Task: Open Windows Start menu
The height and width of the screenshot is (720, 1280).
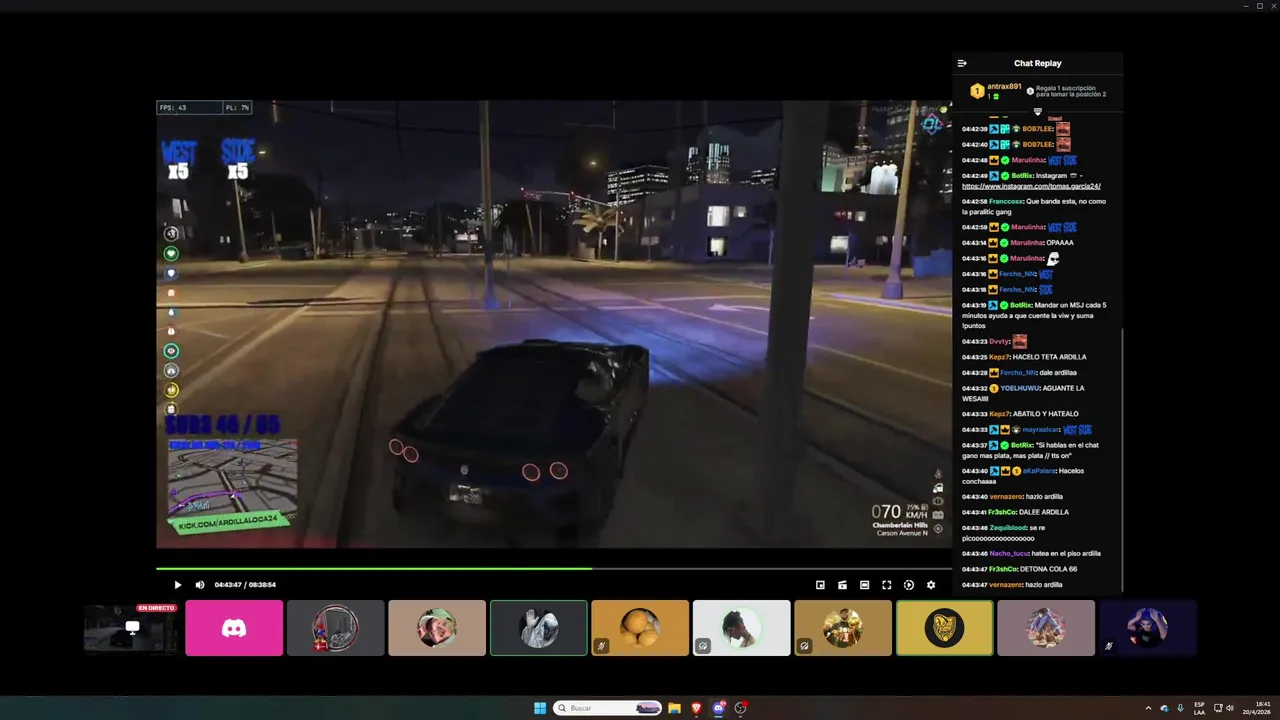Action: pyautogui.click(x=540, y=708)
